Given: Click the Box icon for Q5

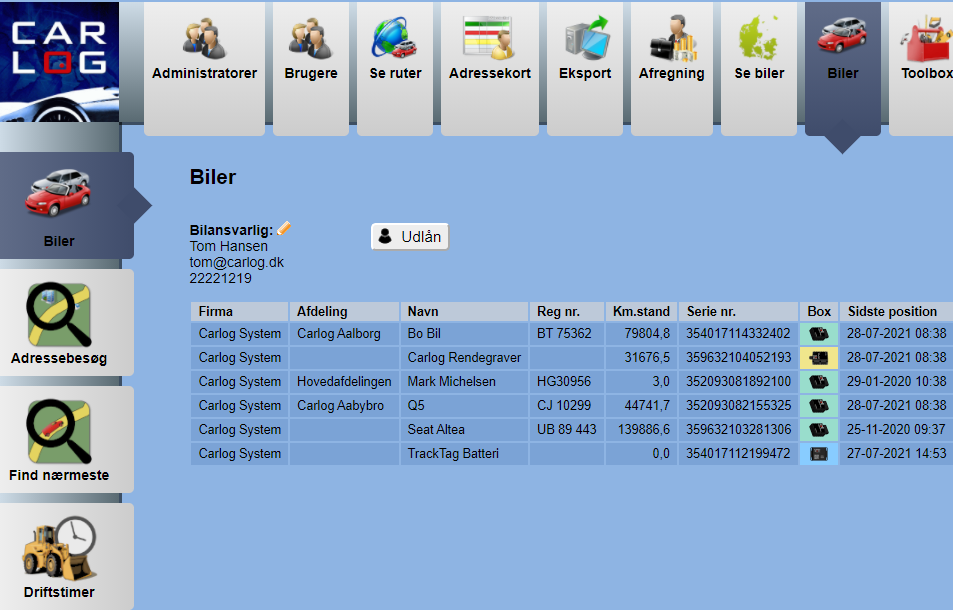Looking at the screenshot, I should point(819,405).
